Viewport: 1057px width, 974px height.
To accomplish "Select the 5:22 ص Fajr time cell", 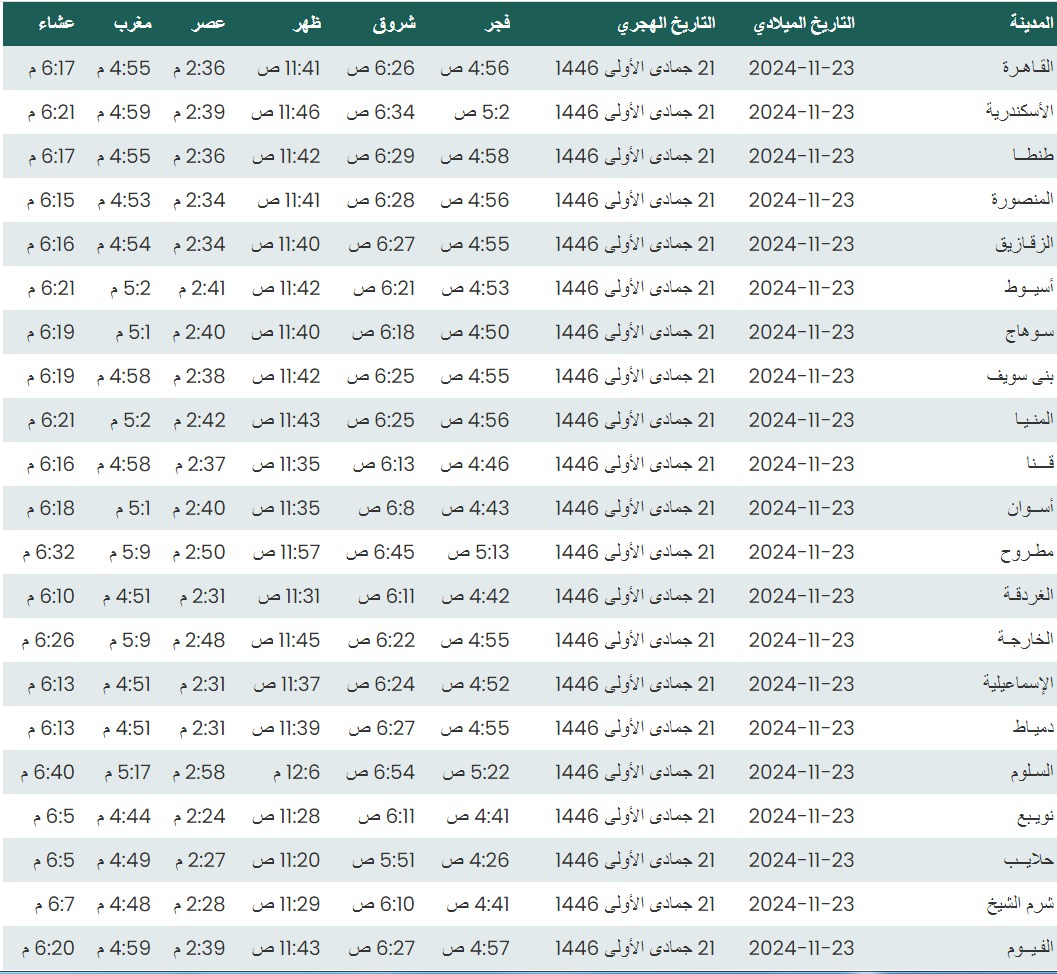I will click(x=475, y=772).
